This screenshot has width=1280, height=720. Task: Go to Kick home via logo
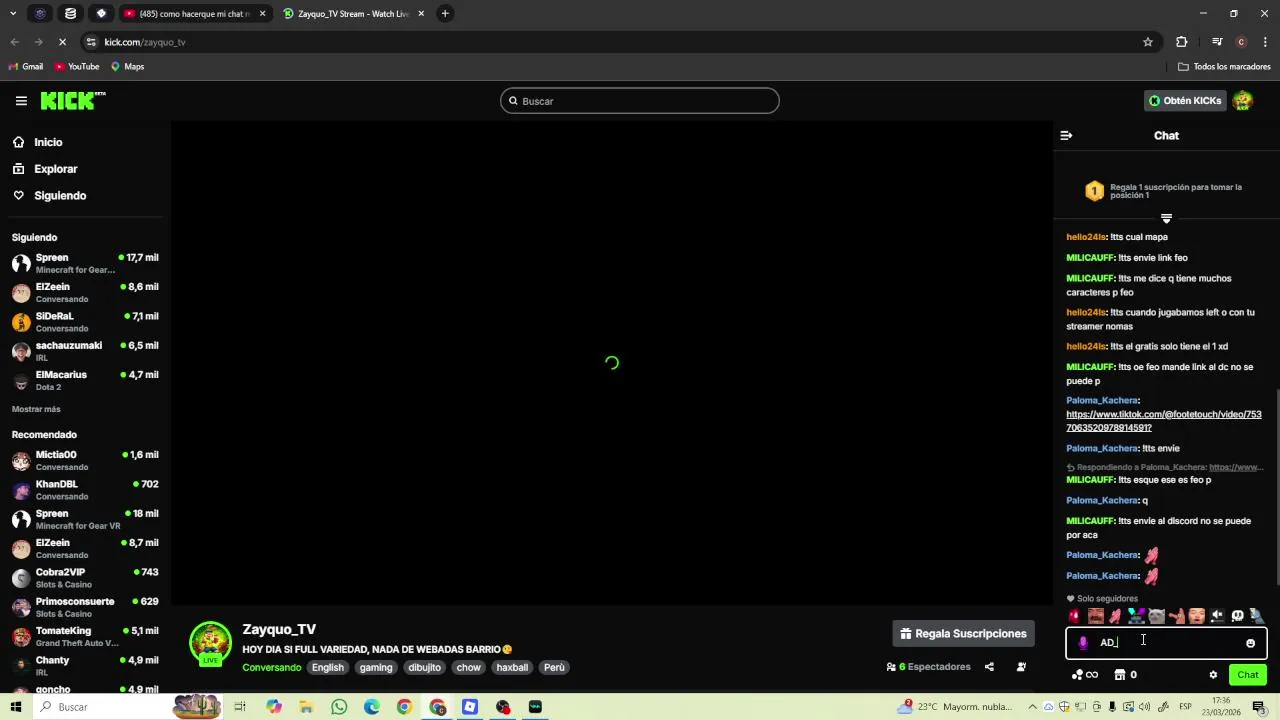coord(72,100)
